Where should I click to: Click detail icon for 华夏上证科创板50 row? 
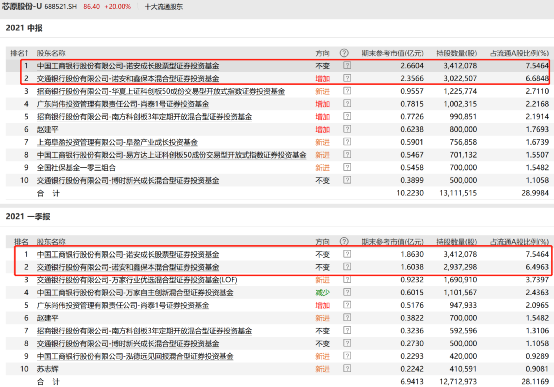(x=347, y=91)
